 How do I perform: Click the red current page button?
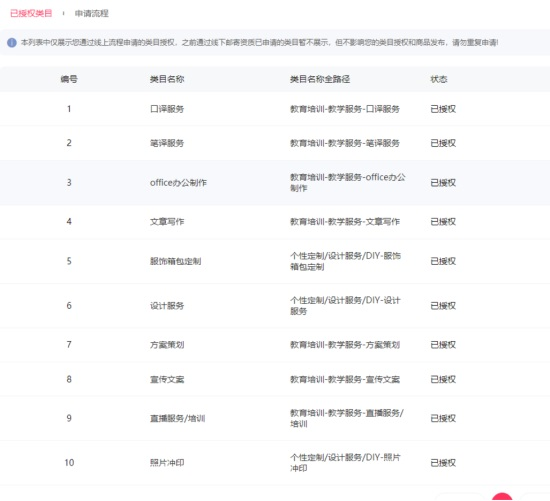pyautogui.click(x=502, y=497)
